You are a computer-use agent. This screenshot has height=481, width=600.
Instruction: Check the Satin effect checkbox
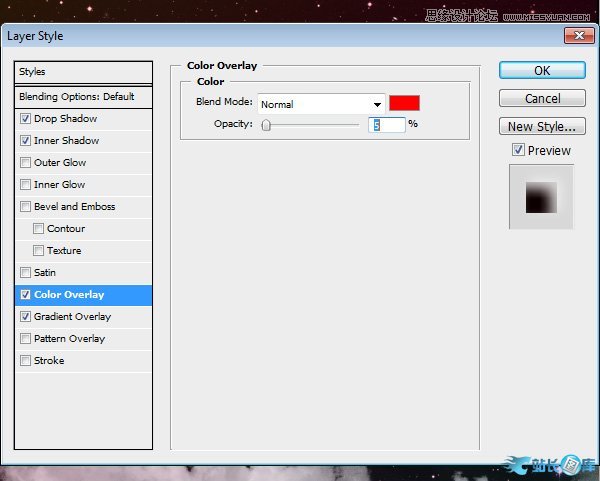25,273
